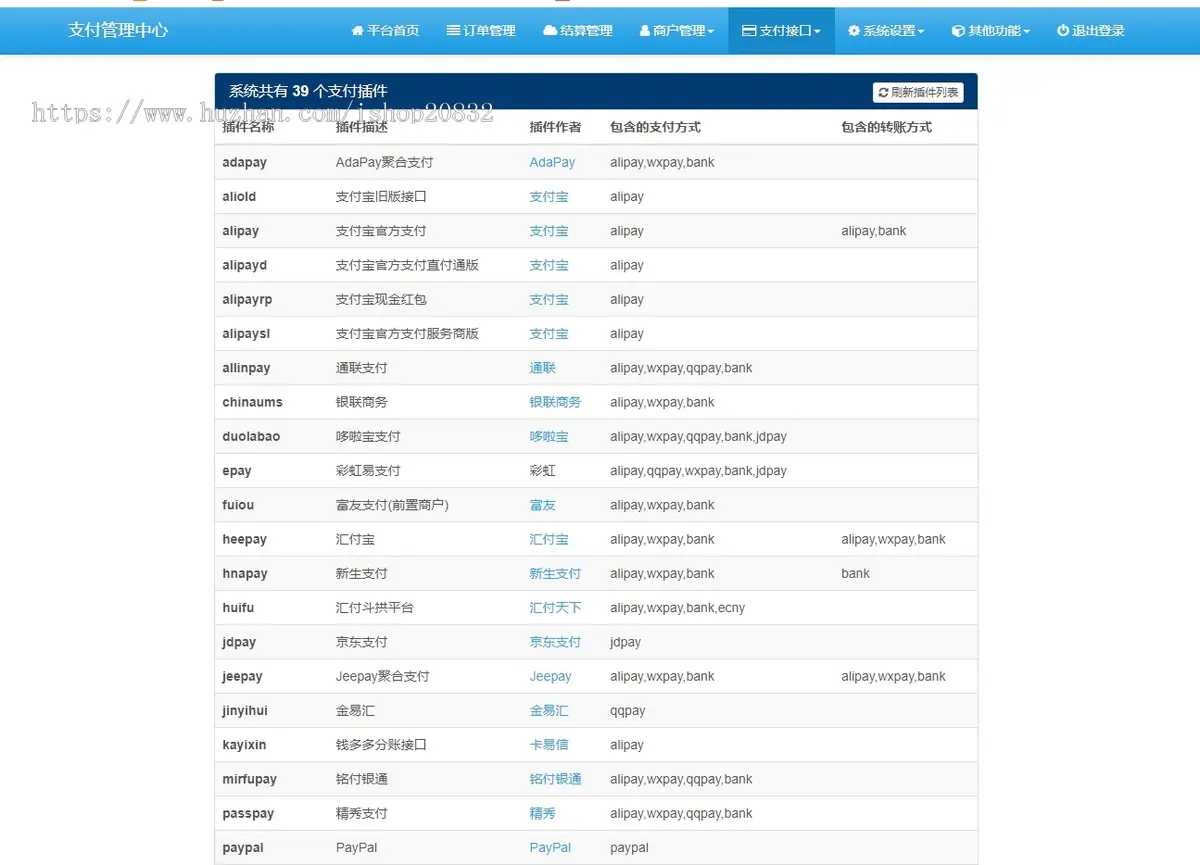The height and width of the screenshot is (865, 1200).
Task: Open the 卡易信 author link
Action: coord(549,744)
